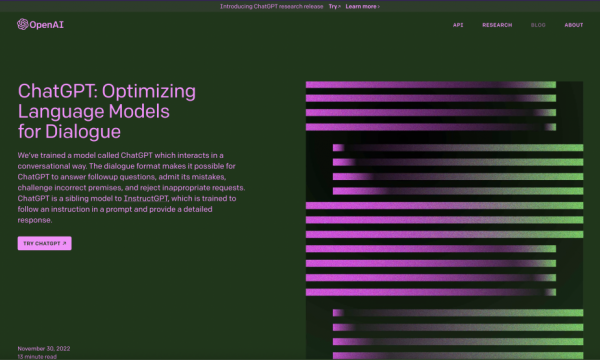Click 'Introducing ChatGPT research release' banner text

(272, 7)
